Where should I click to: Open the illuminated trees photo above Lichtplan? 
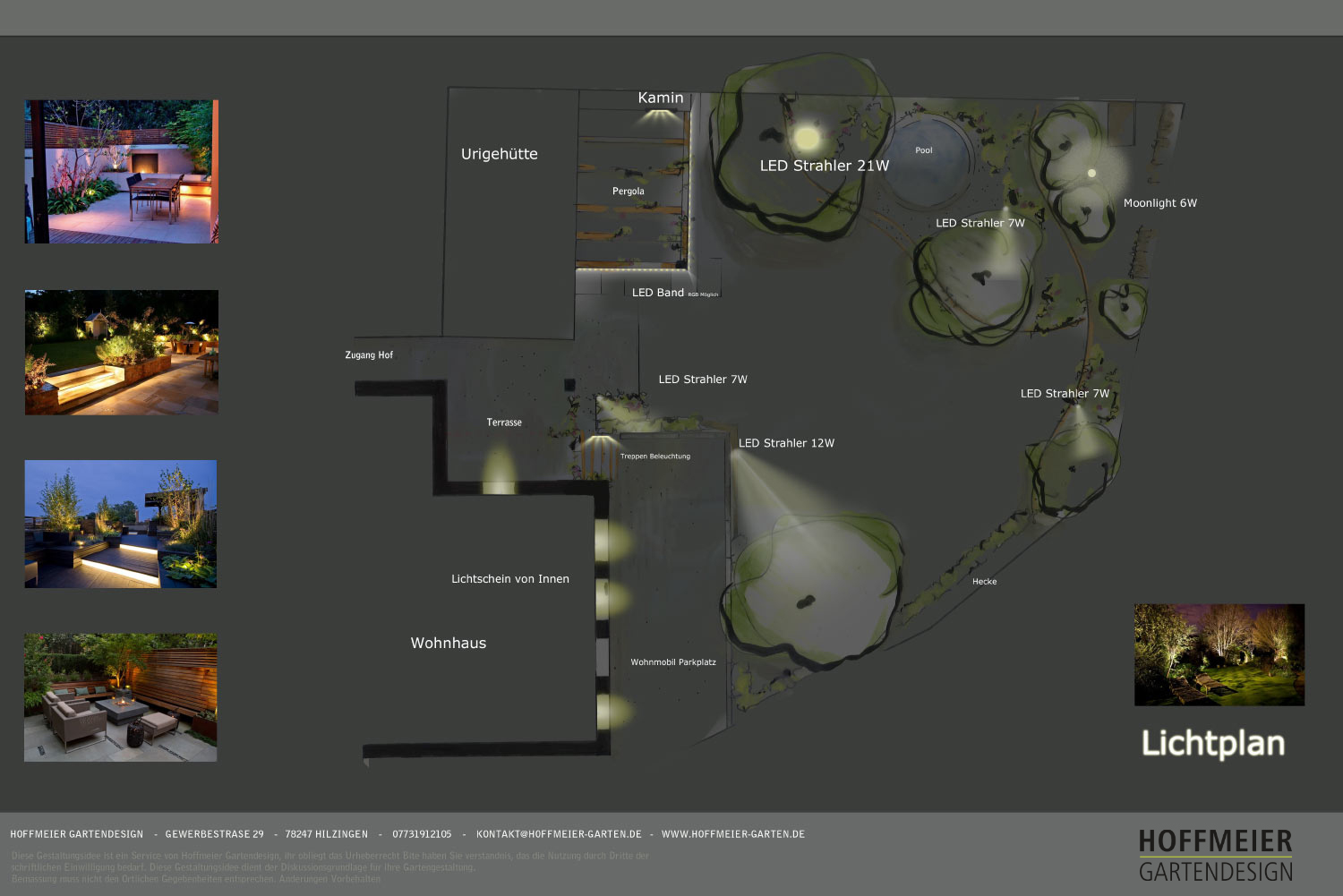pyautogui.click(x=1219, y=654)
